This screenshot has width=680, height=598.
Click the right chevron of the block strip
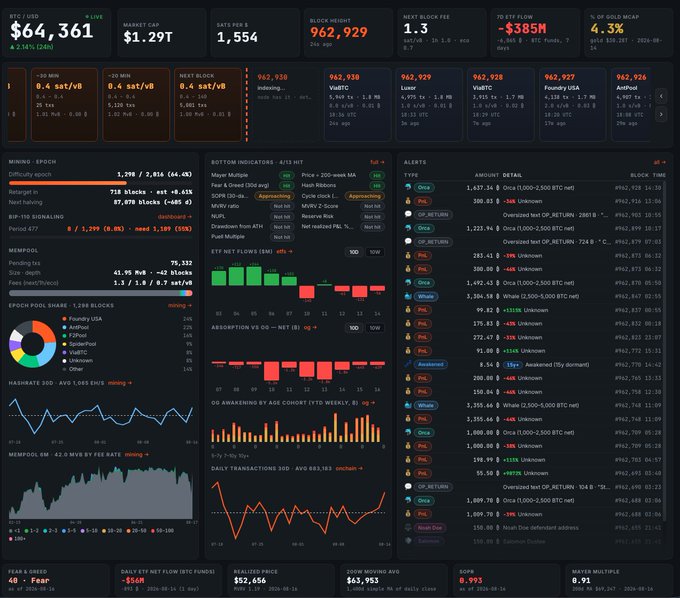pyautogui.click(x=661, y=114)
